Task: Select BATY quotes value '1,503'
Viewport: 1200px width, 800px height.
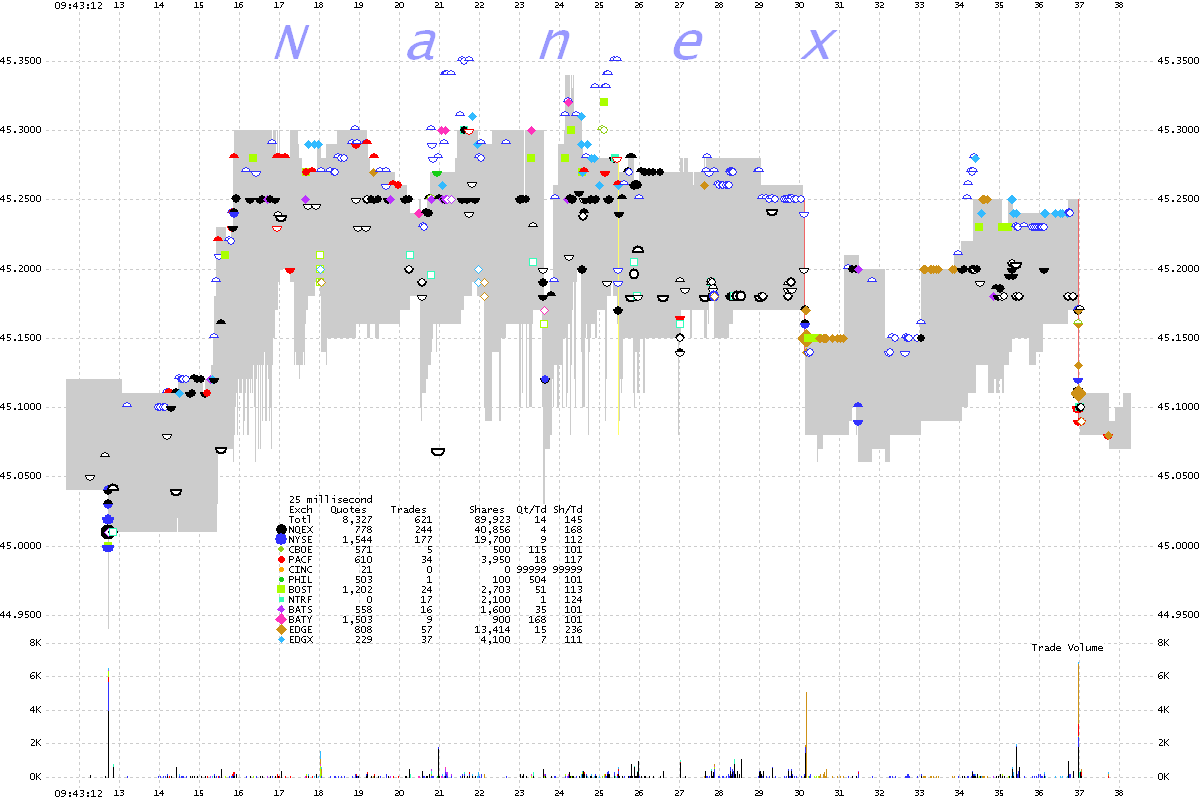Action: [x=357, y=619]
